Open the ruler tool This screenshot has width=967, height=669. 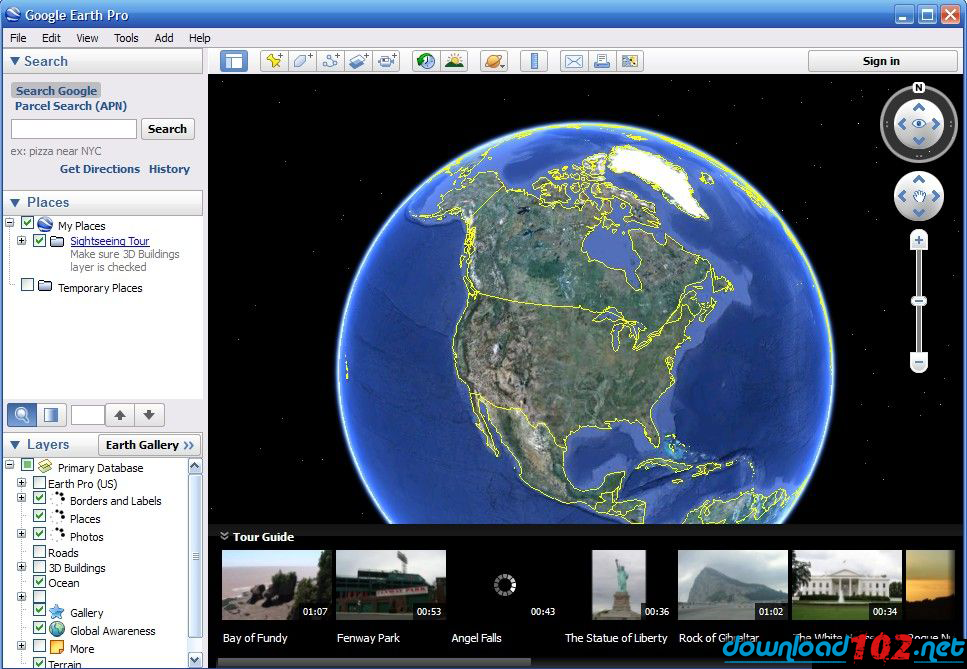(534, 61)
